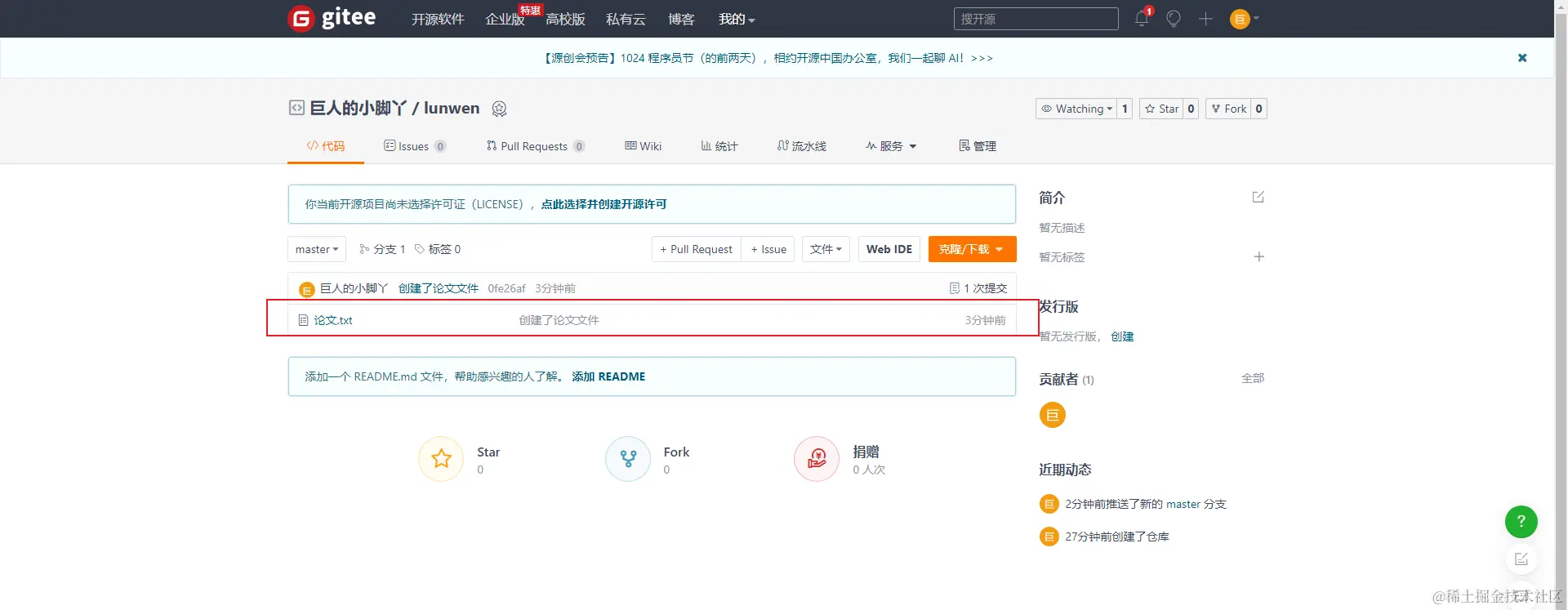Select the 代码 tab
1568x610 pixels.
click(x=326, y=146)
